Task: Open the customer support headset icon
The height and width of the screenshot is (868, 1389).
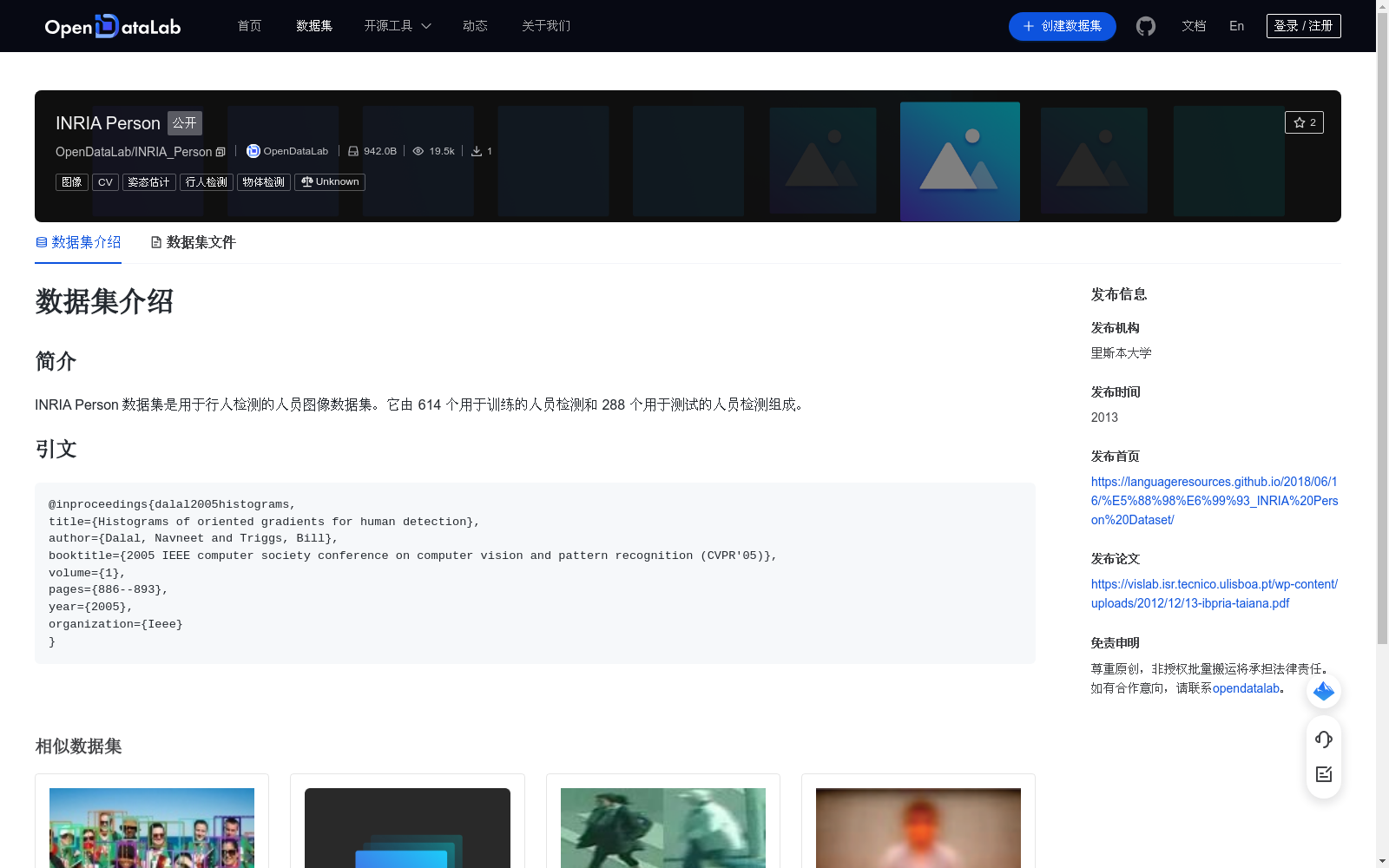Action: click(1324, 740)
